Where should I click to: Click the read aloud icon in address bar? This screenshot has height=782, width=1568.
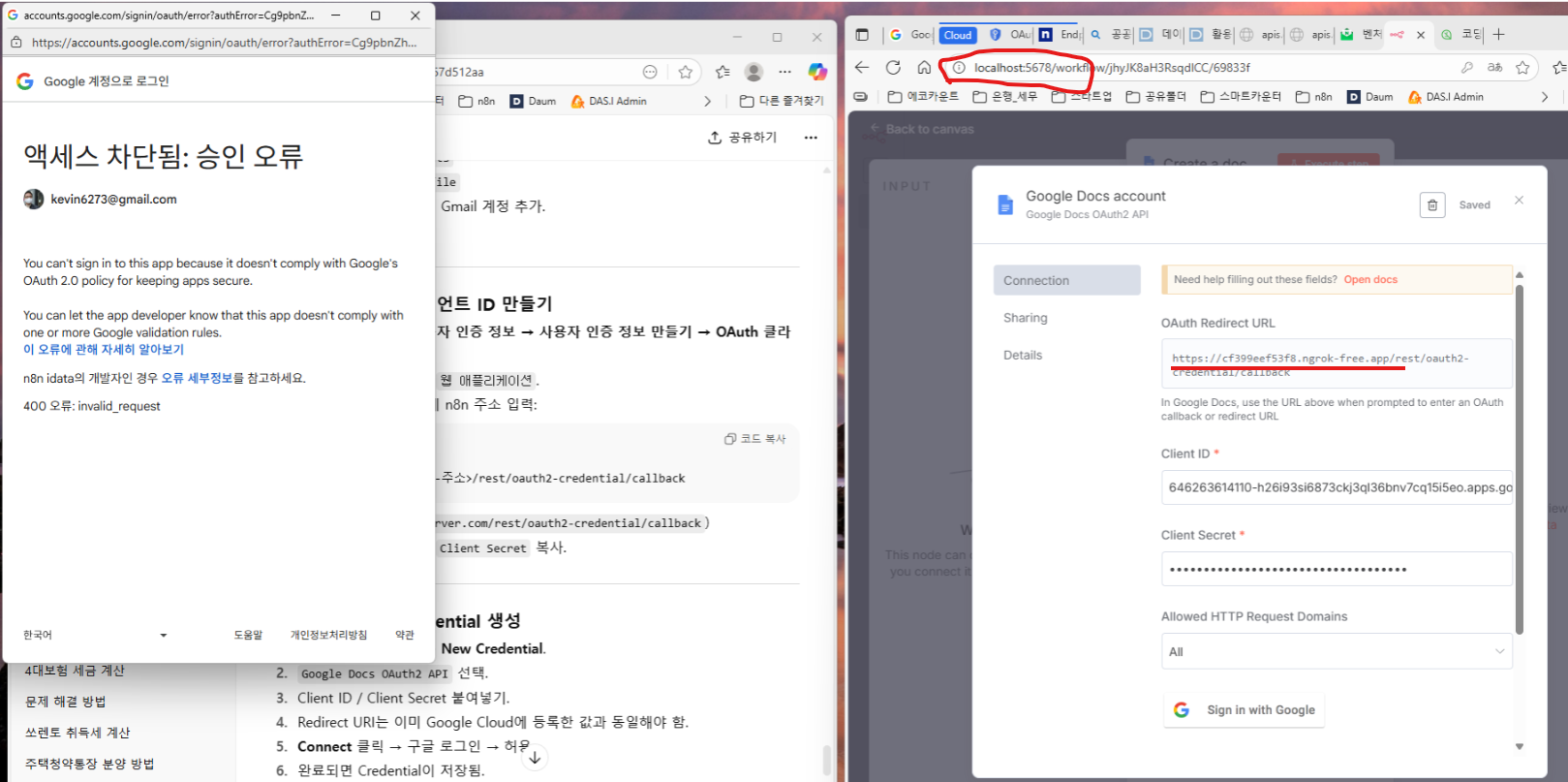[1495, 68]
